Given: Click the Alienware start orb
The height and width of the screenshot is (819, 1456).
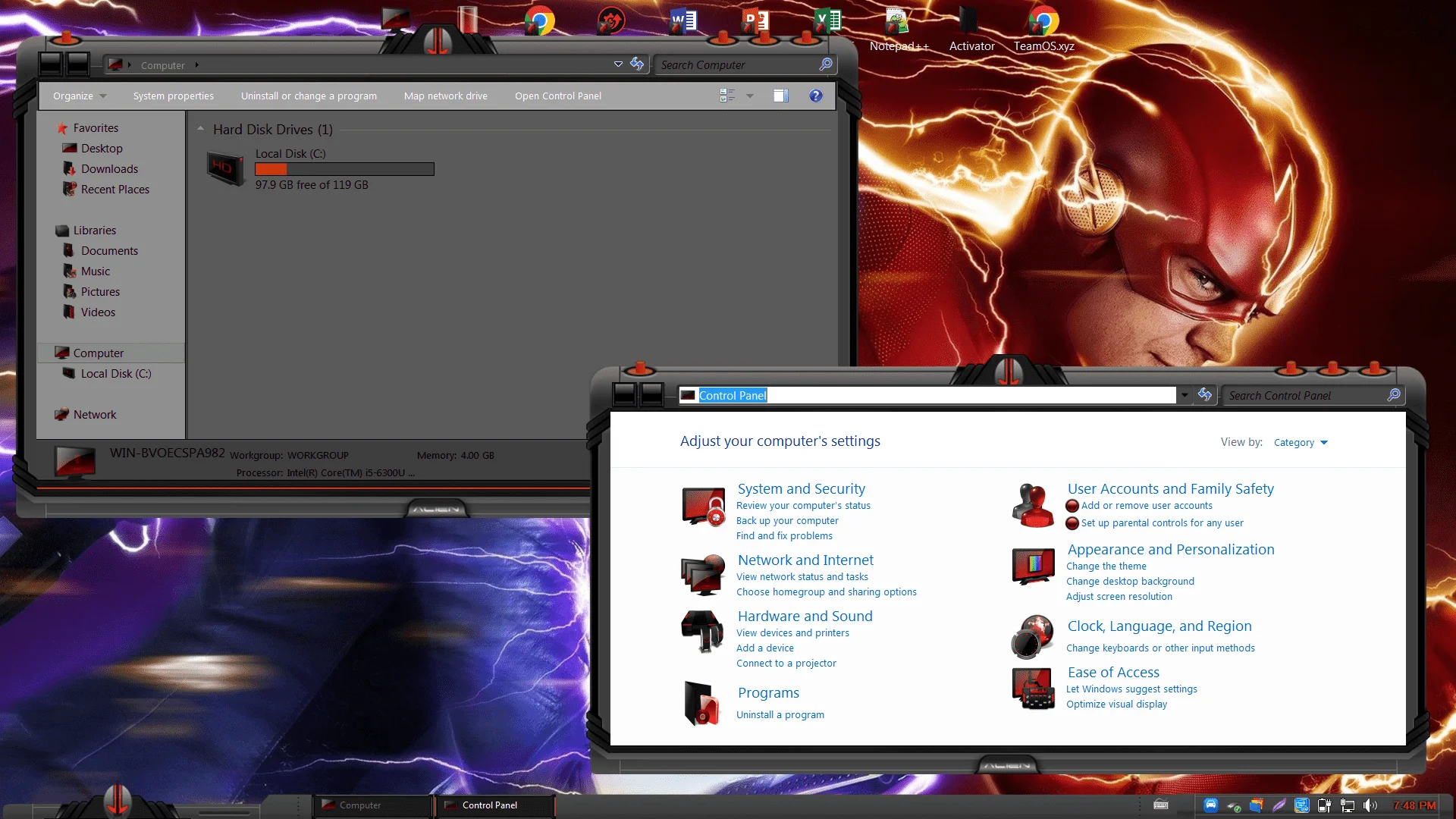Looking at the screenshot, I should [117, 800].
